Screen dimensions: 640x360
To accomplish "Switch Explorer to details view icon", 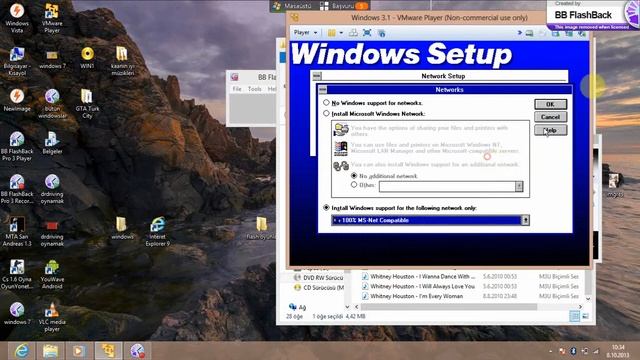I will tap(574, 316).
